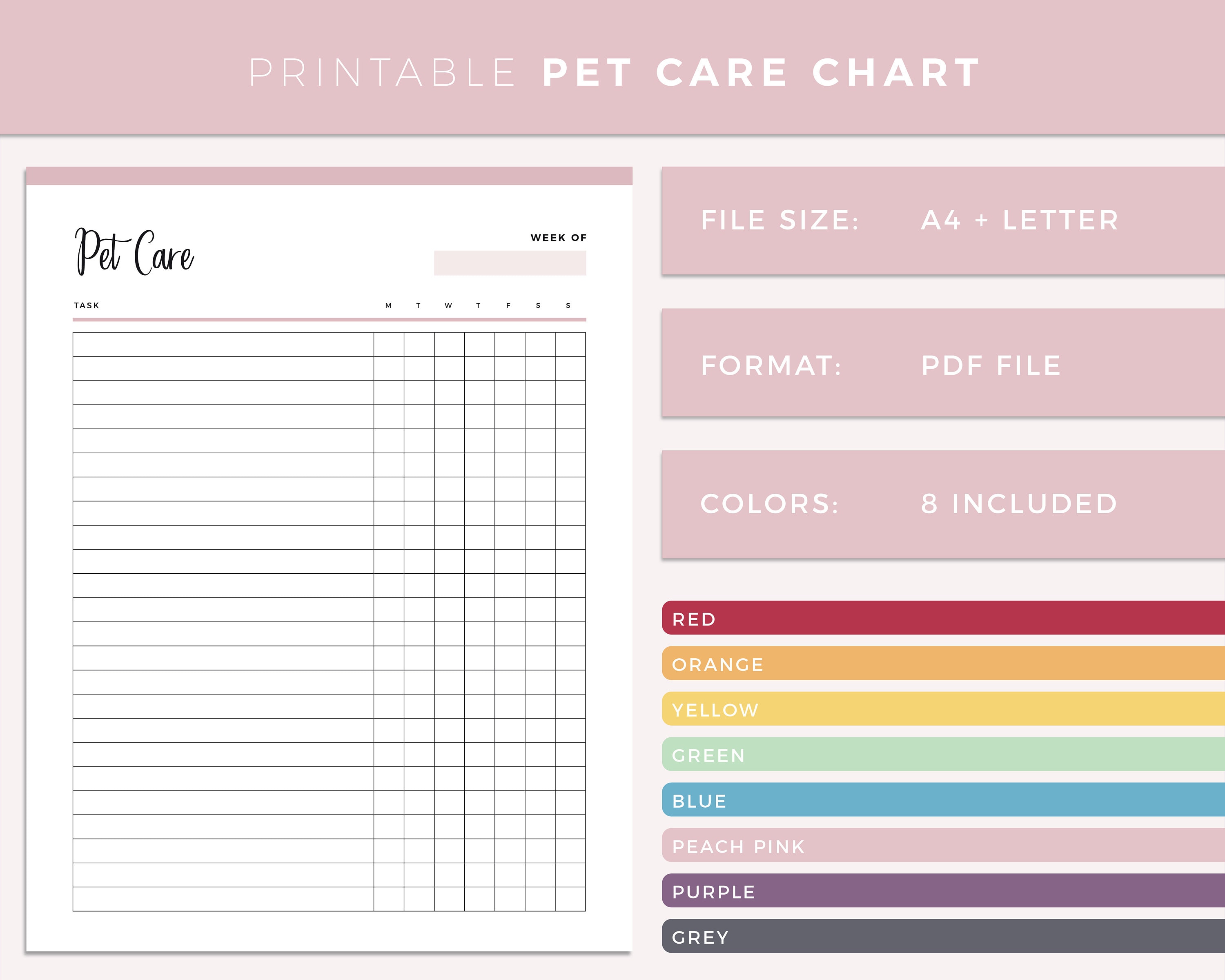
Task: Select the BLUE color bar
Action: (x=943, y=800)
